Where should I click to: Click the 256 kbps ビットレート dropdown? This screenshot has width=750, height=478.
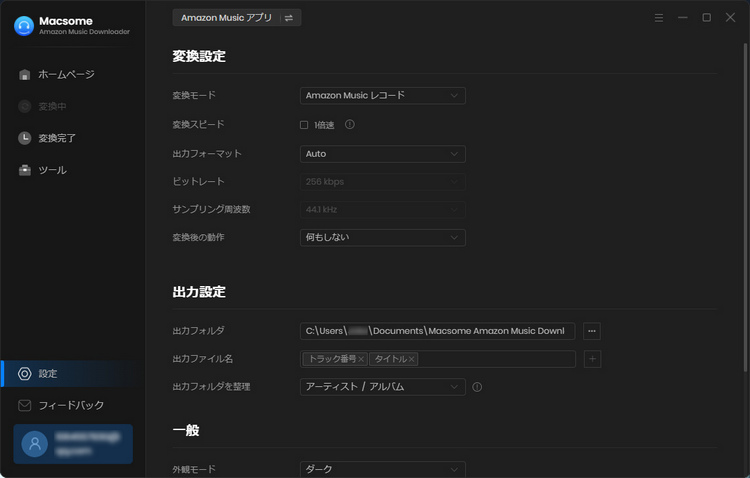click(383, 182)
